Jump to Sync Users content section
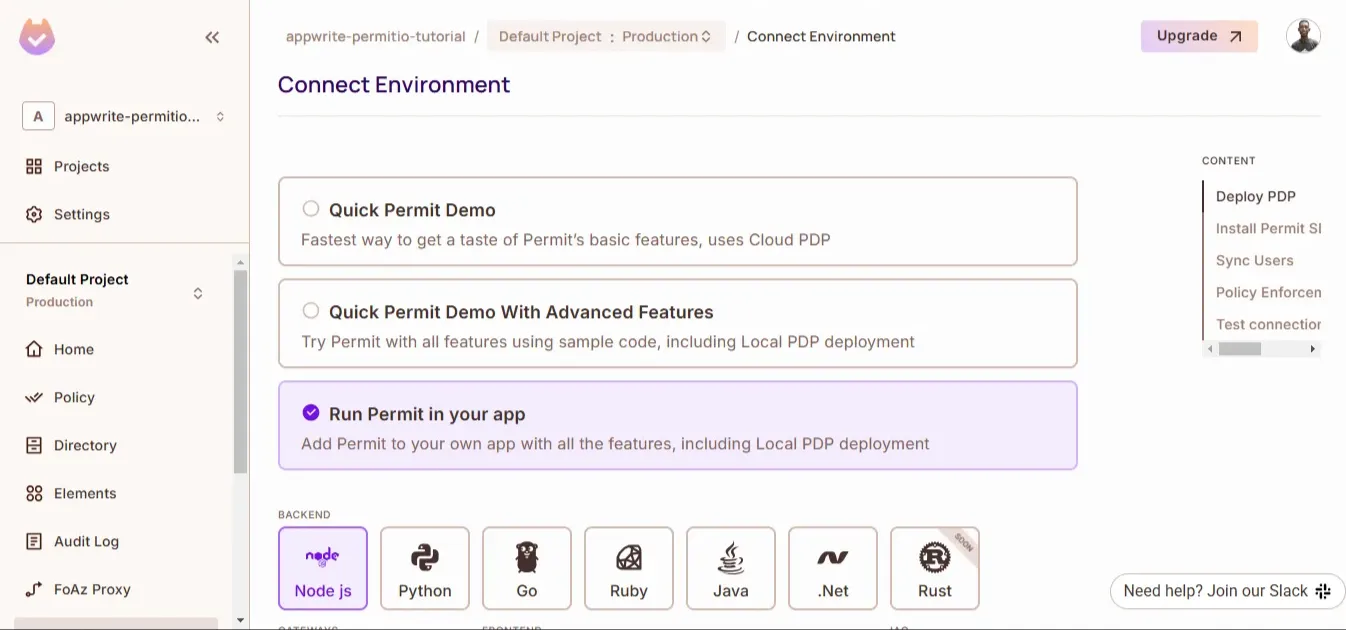Screen dimensions: 1346x630 click(1255, 260)
